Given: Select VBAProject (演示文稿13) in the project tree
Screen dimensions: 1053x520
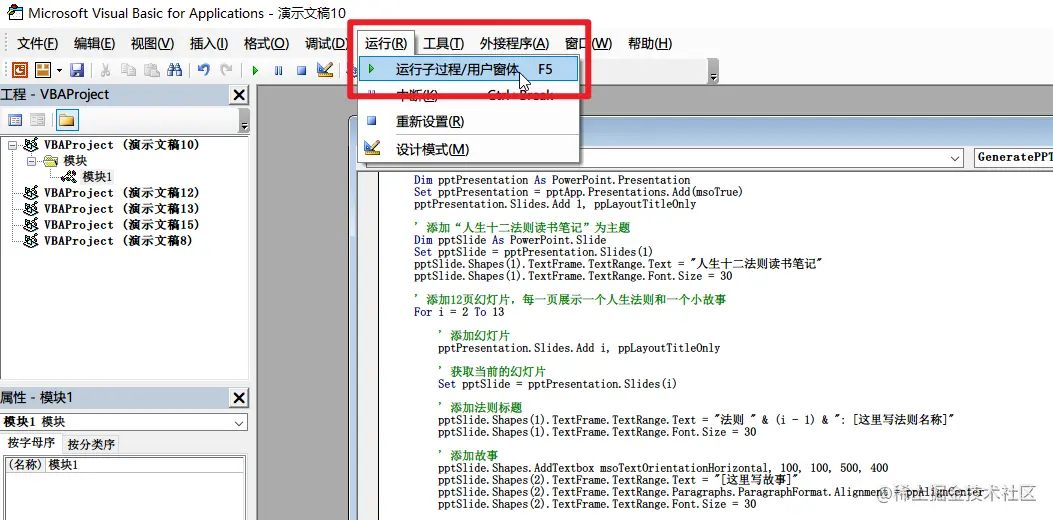Looking at the screenshot, I should [122, 209].
